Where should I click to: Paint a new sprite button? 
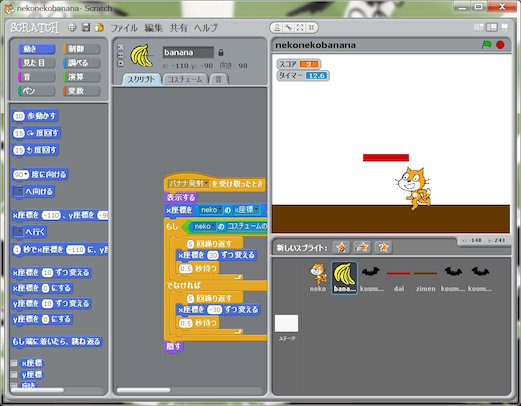(x=341, y=247)
